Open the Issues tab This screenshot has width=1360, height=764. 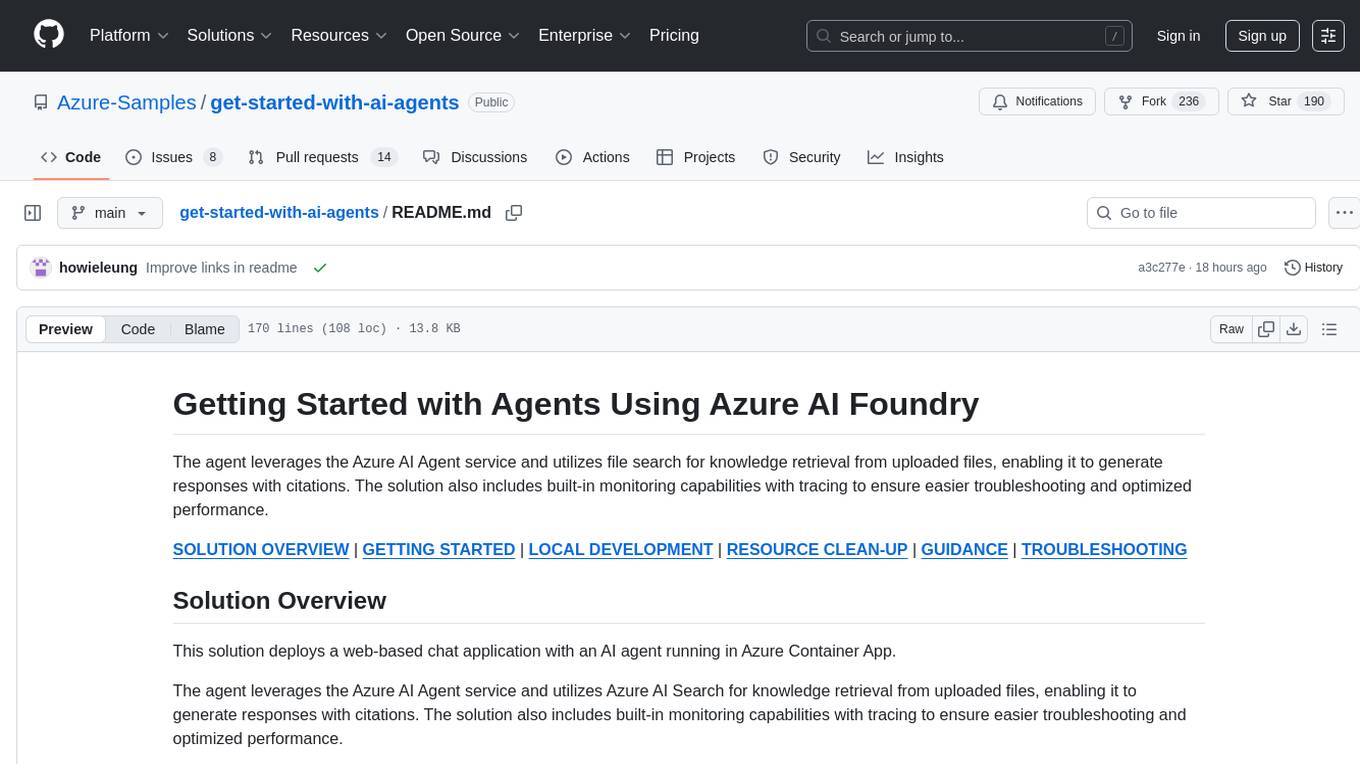(x=173, y=157)
